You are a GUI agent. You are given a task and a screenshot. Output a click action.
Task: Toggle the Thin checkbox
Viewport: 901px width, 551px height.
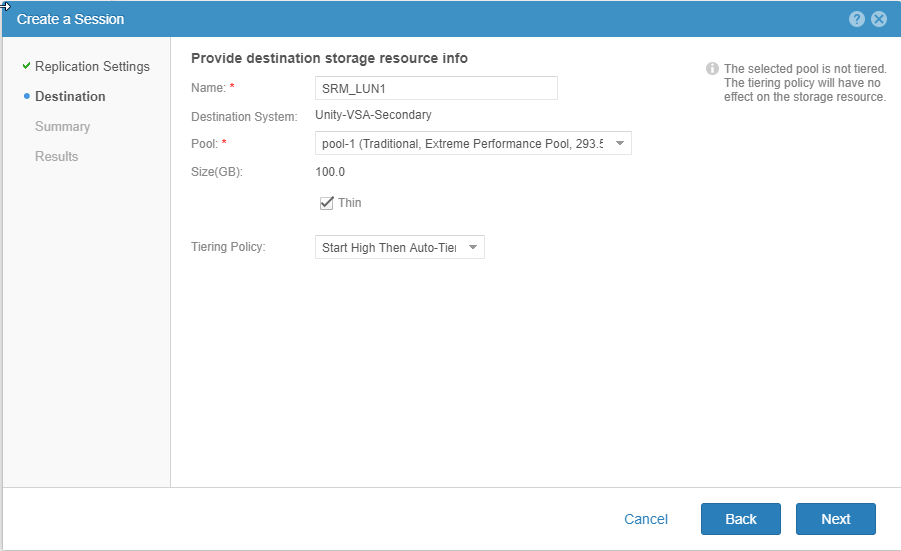click(326, 203)
